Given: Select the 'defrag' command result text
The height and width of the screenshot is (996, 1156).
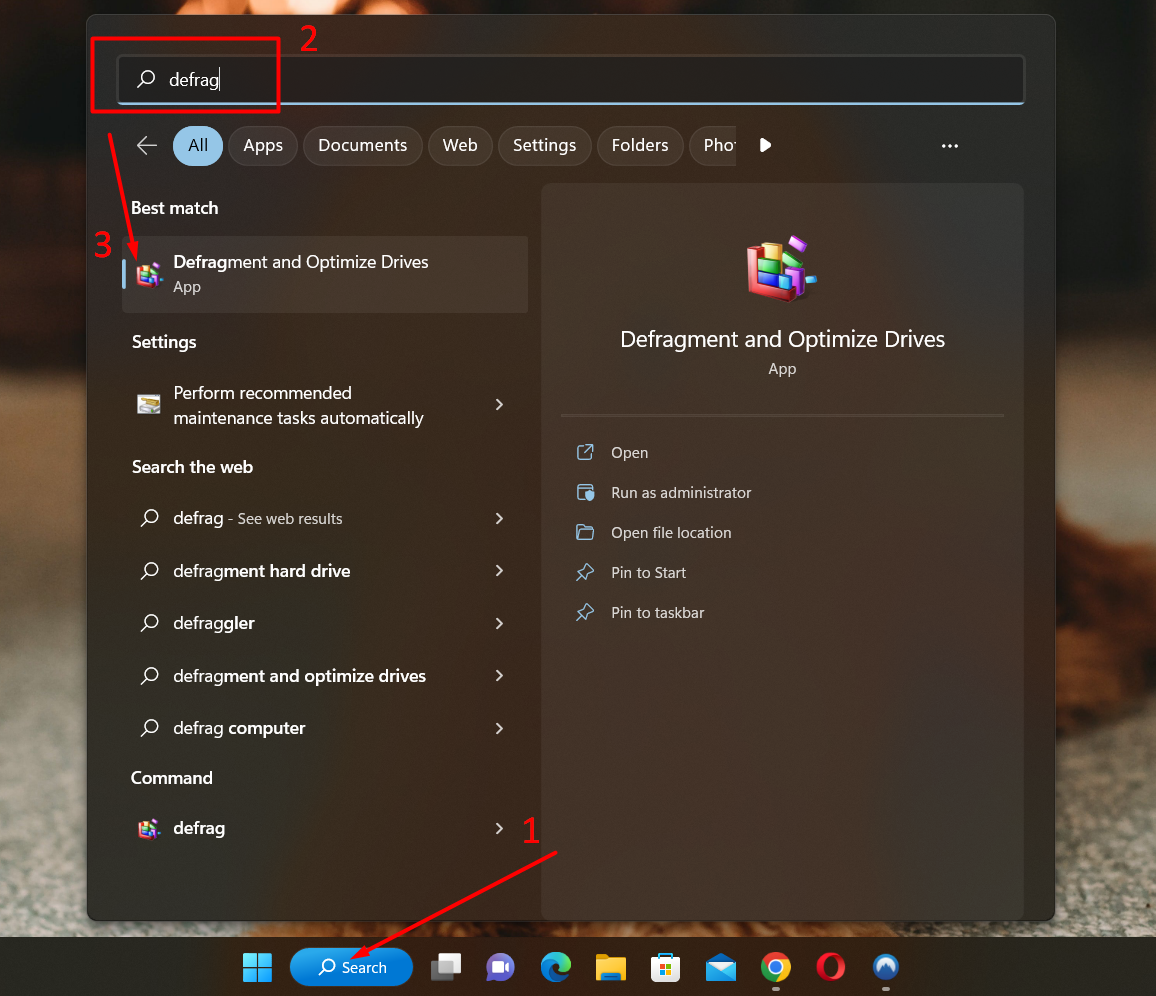Looking at the screenshot, I should pyautogui.click(x=199, y=829).
